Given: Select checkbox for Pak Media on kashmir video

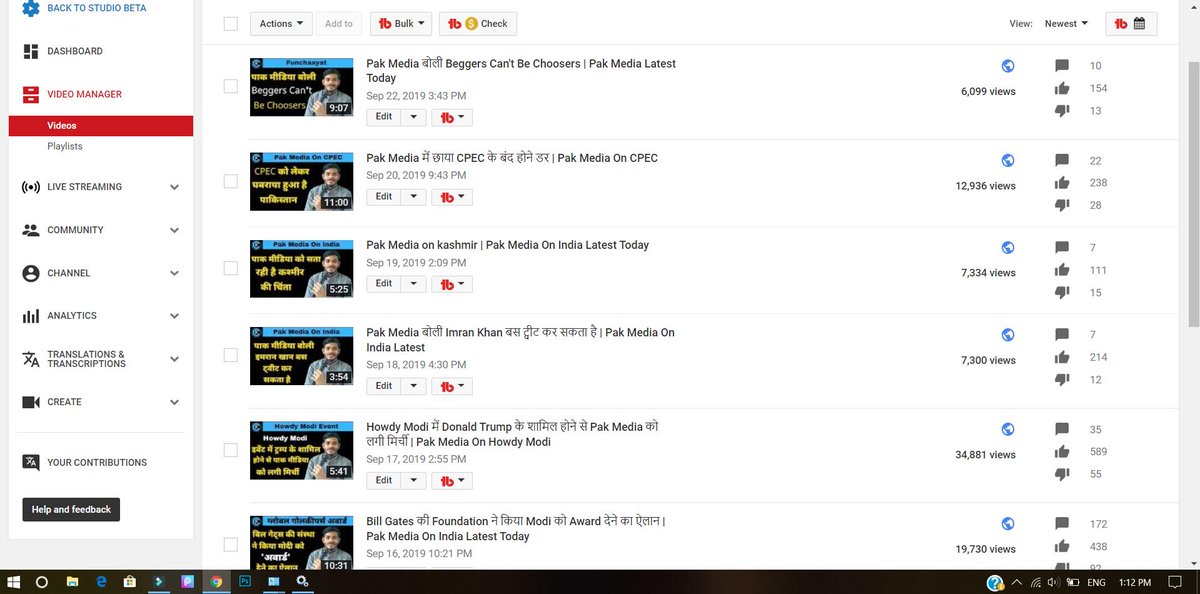Looking at the screenshot, I should point(231,268).
